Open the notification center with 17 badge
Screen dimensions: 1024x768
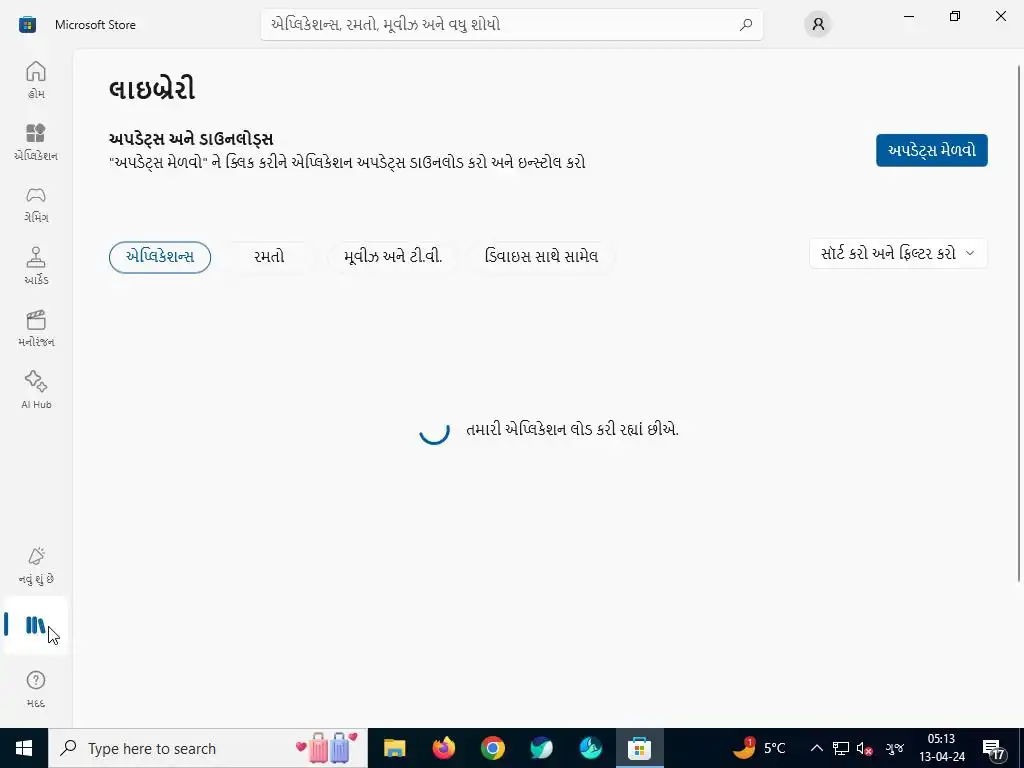click(x=994, y=749)
